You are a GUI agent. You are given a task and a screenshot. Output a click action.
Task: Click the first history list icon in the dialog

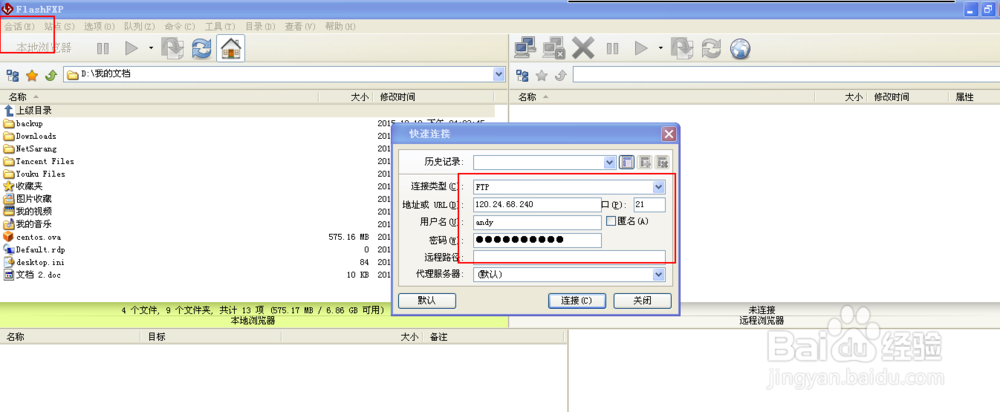tap(627, 162)
